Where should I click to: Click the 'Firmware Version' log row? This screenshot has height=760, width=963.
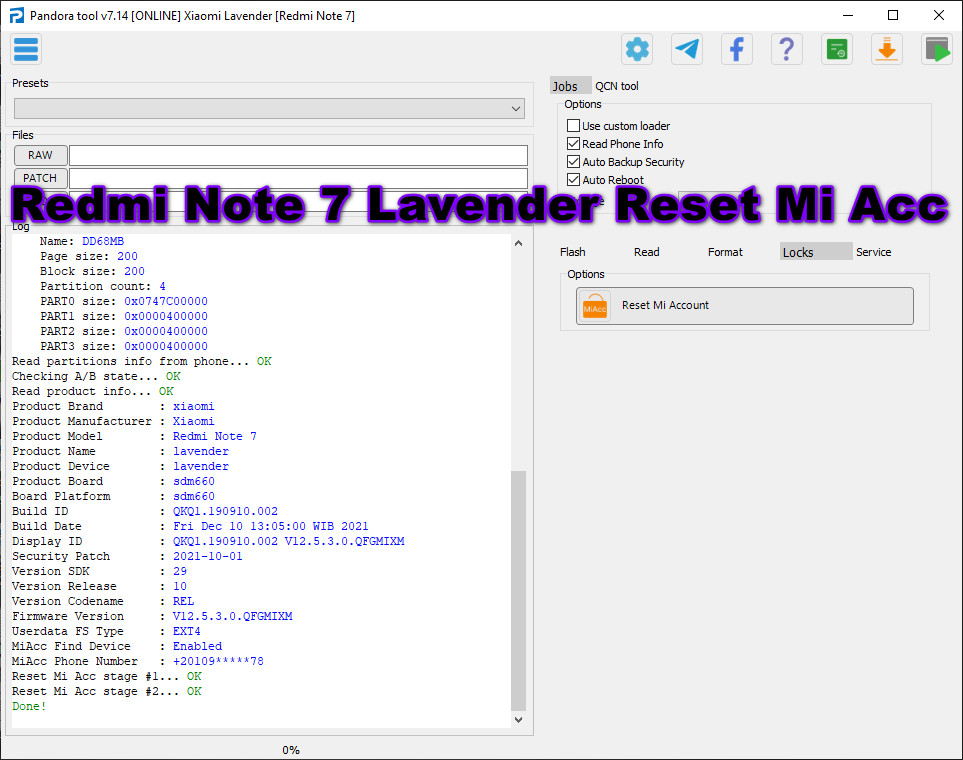coord(152,616)
